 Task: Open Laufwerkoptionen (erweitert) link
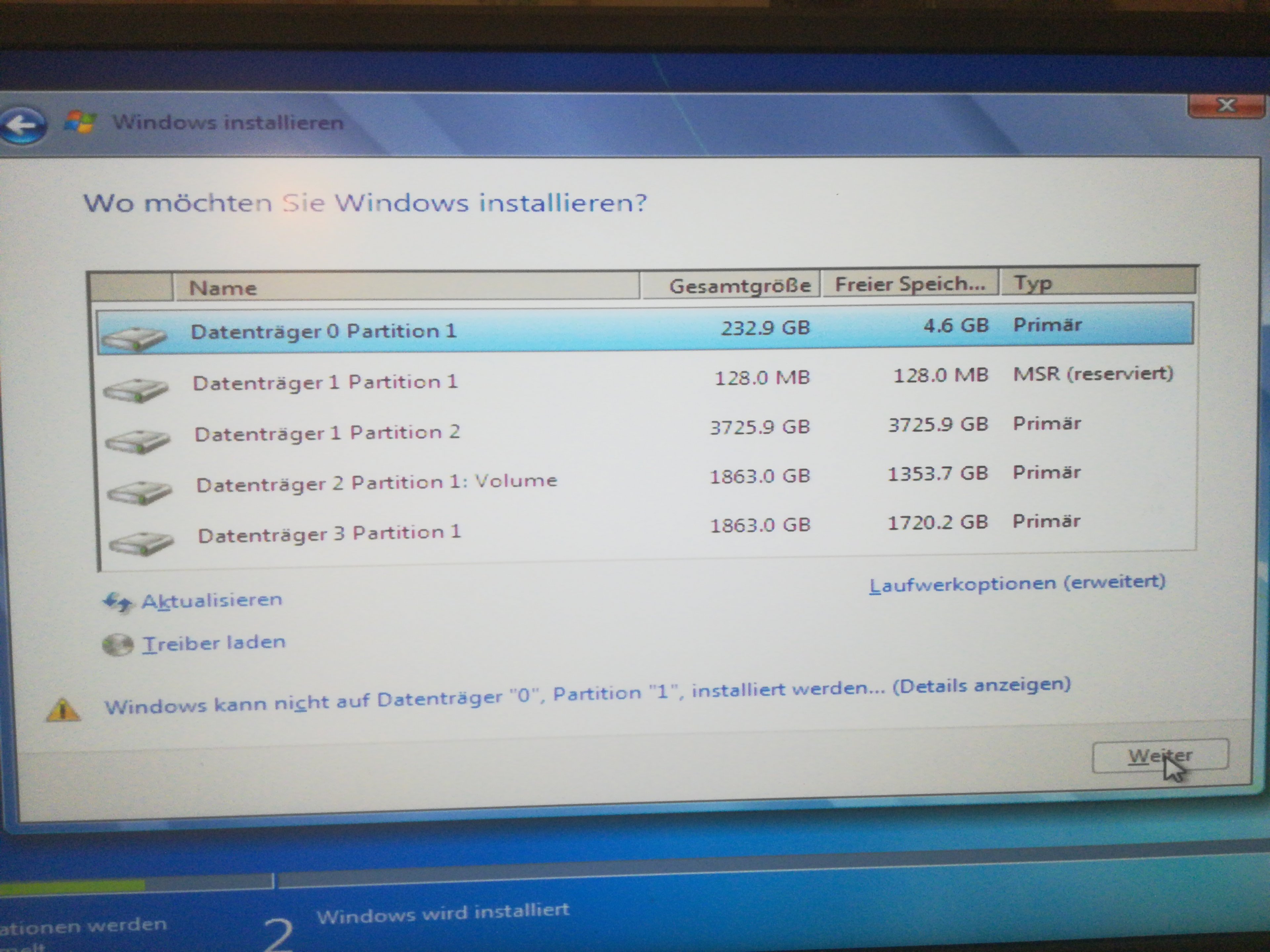[x=1017, y=583]
